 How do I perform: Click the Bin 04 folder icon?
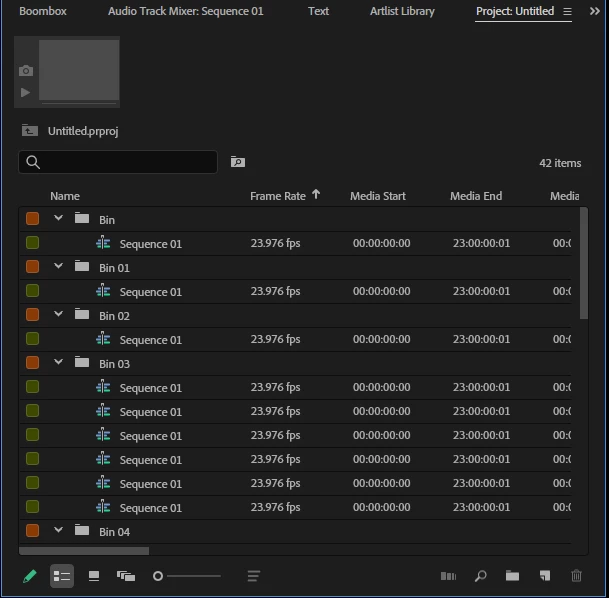point(82,530)
